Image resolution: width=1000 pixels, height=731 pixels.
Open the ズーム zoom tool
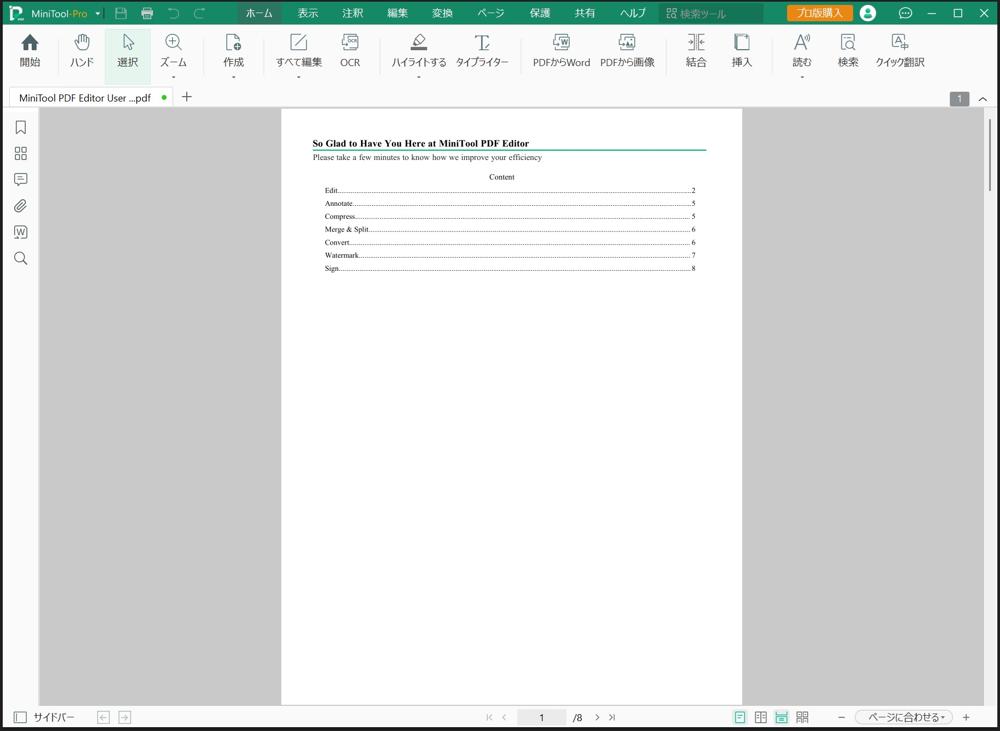(x=173, y=51)
